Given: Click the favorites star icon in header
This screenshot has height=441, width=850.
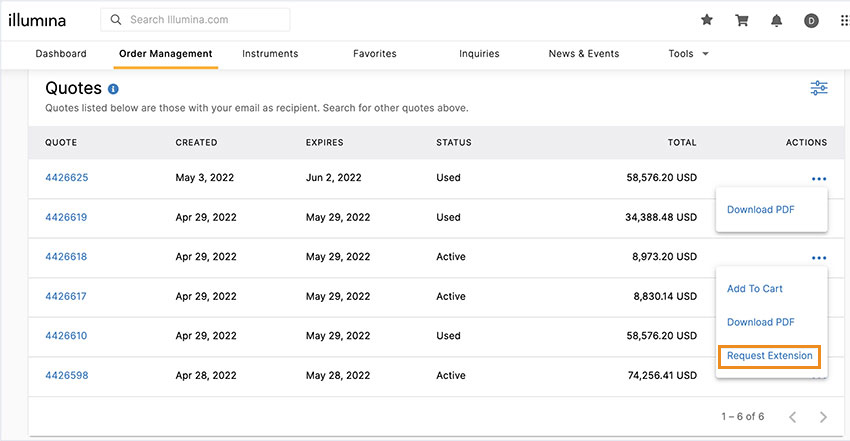Looking at the screenshot, I should (707, 20).
